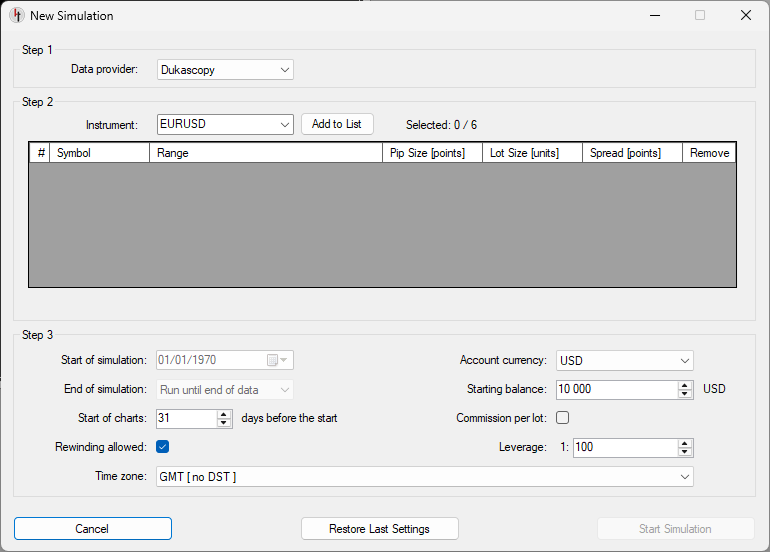Click the # column header
Image resolution: width=770 pixels, height=552 pixels.
[x=40, y=153]
